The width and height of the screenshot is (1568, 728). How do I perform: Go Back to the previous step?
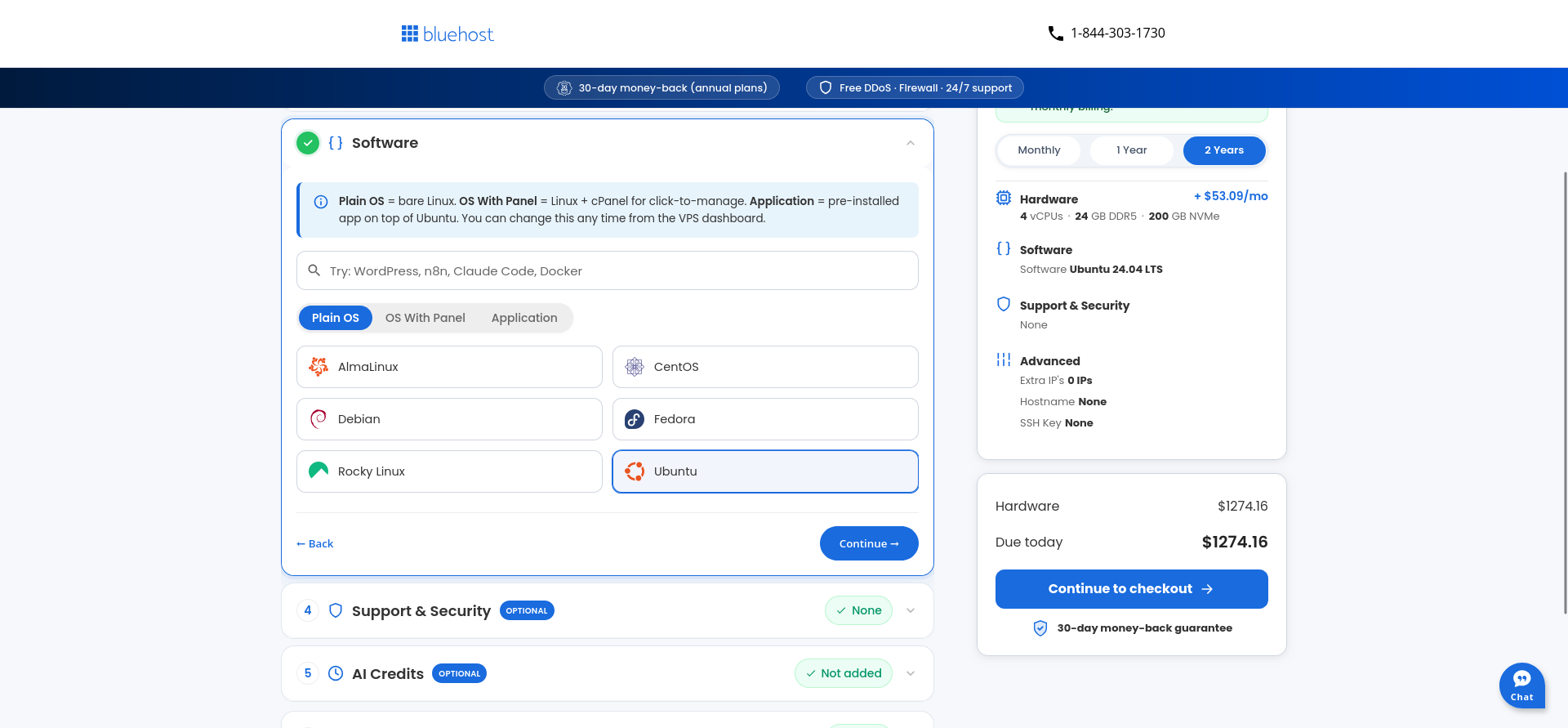tap(314, 543)
